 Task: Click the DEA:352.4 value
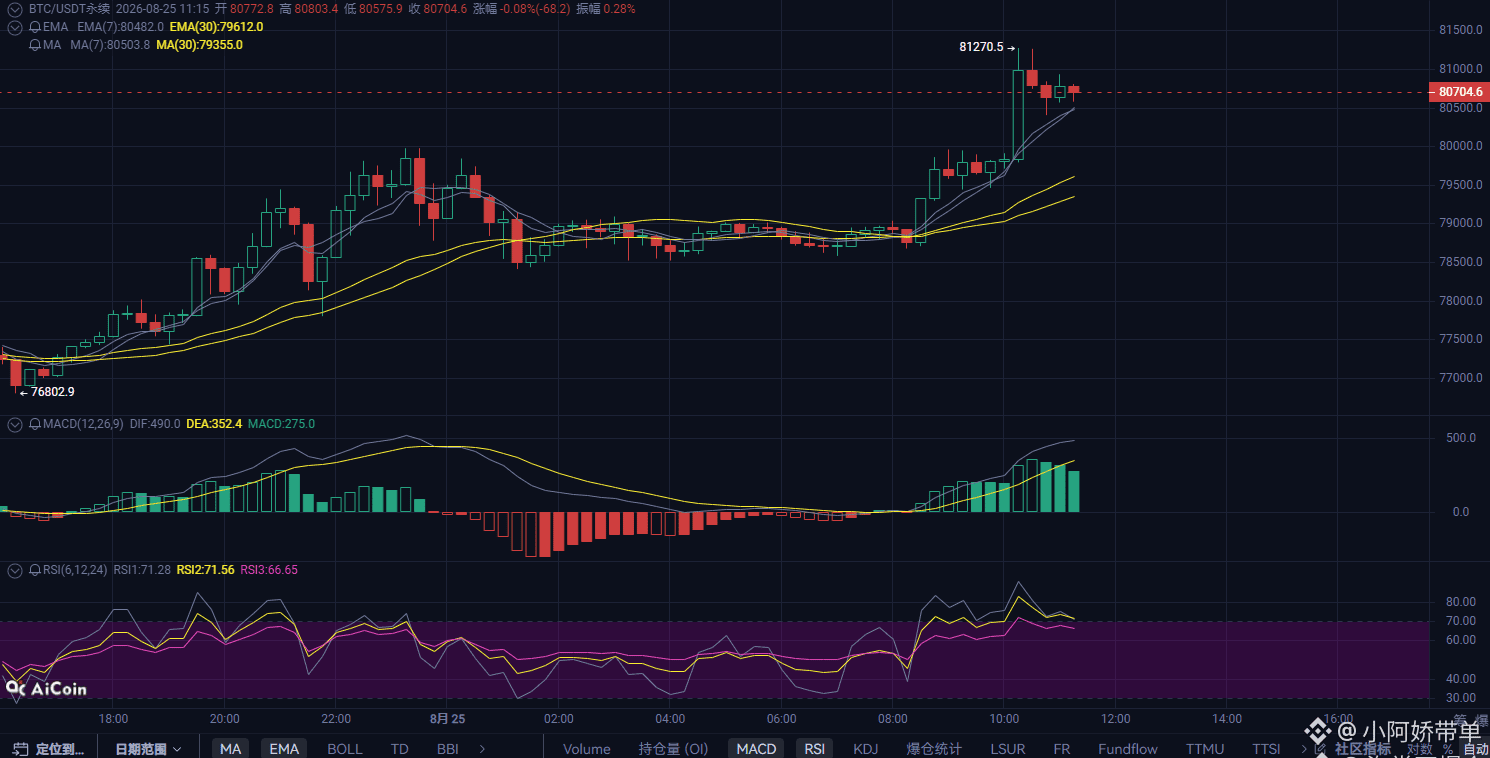pos(214,424)
